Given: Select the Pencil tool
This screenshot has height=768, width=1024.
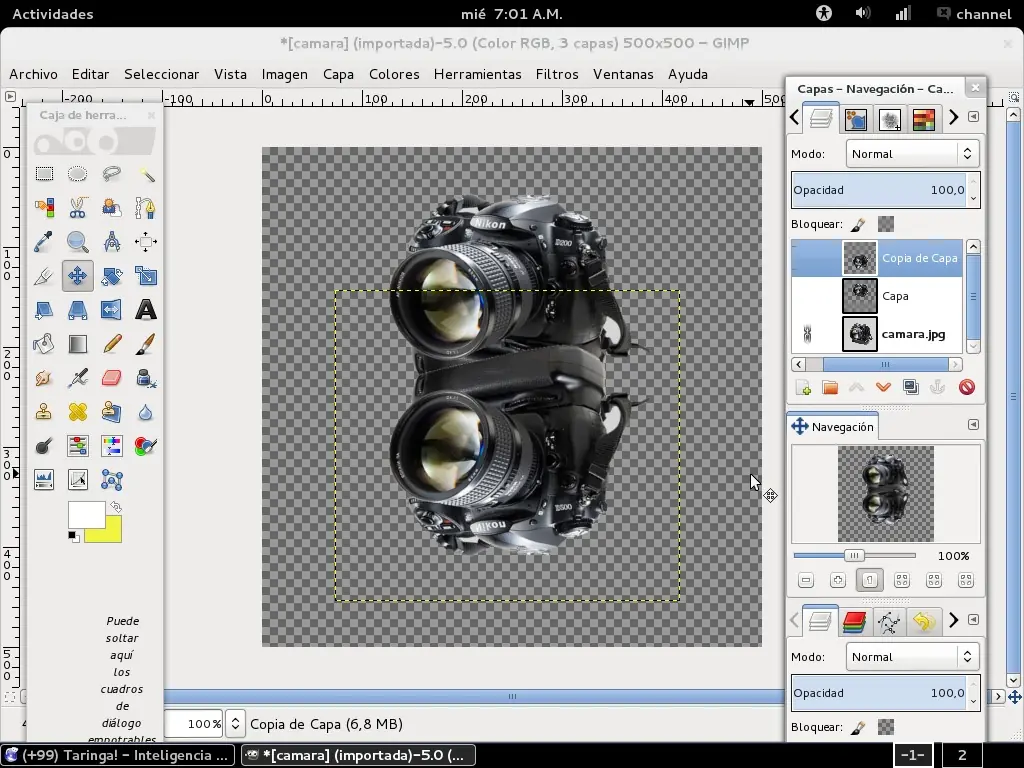Looking at the screenshot, I should pyautogui.click(x=112, y=344).
